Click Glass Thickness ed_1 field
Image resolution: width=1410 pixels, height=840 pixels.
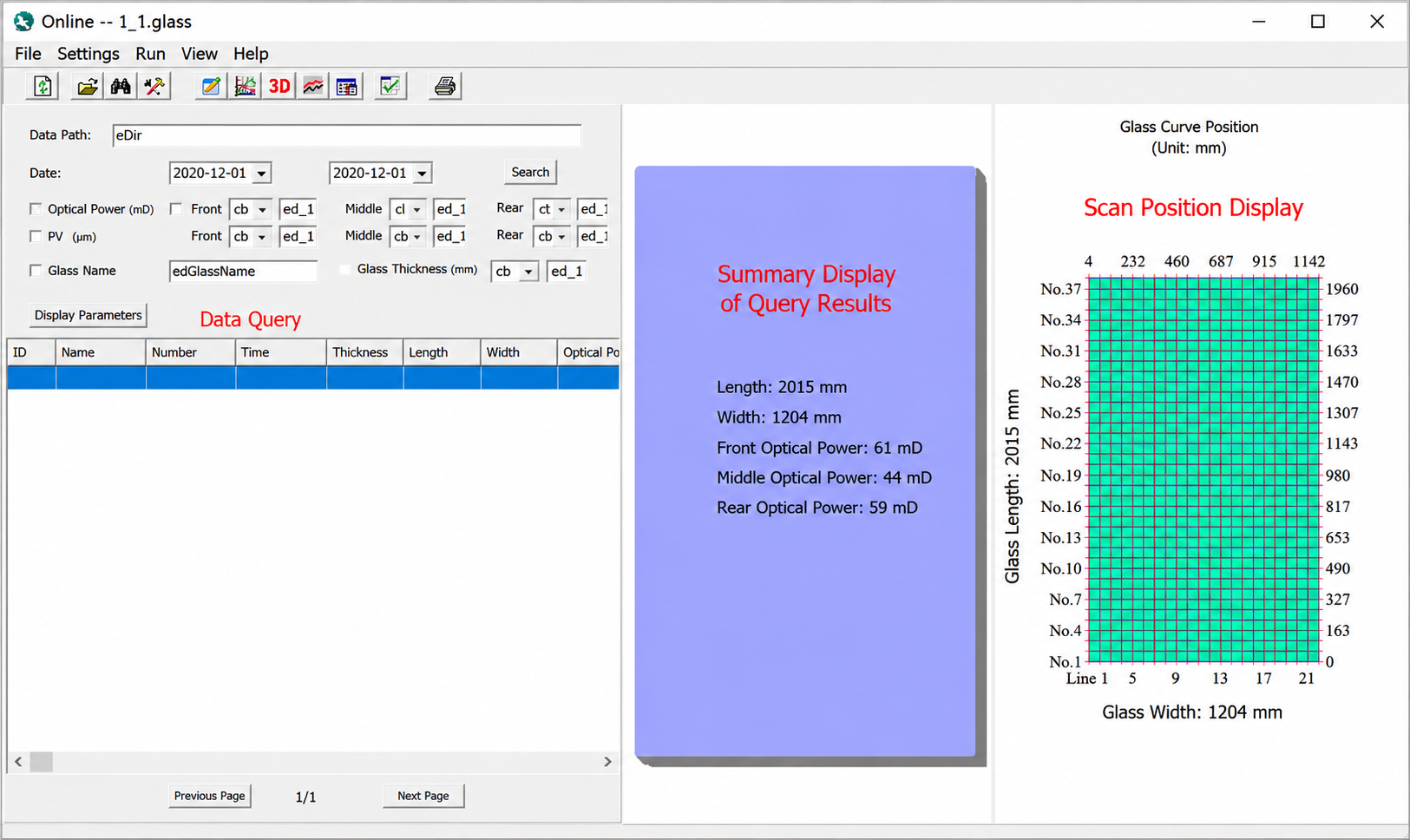566,271
